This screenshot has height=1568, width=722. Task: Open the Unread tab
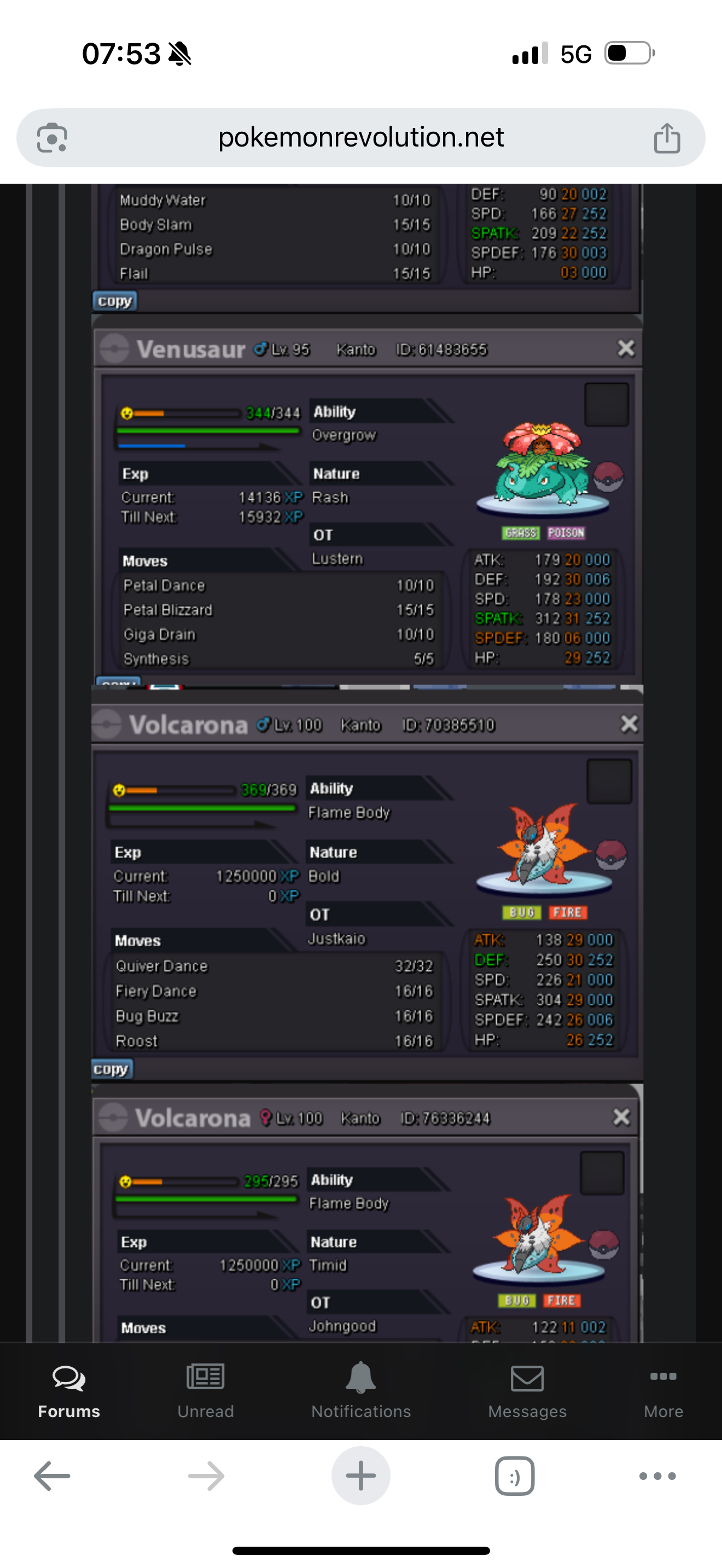point(205,1391)
